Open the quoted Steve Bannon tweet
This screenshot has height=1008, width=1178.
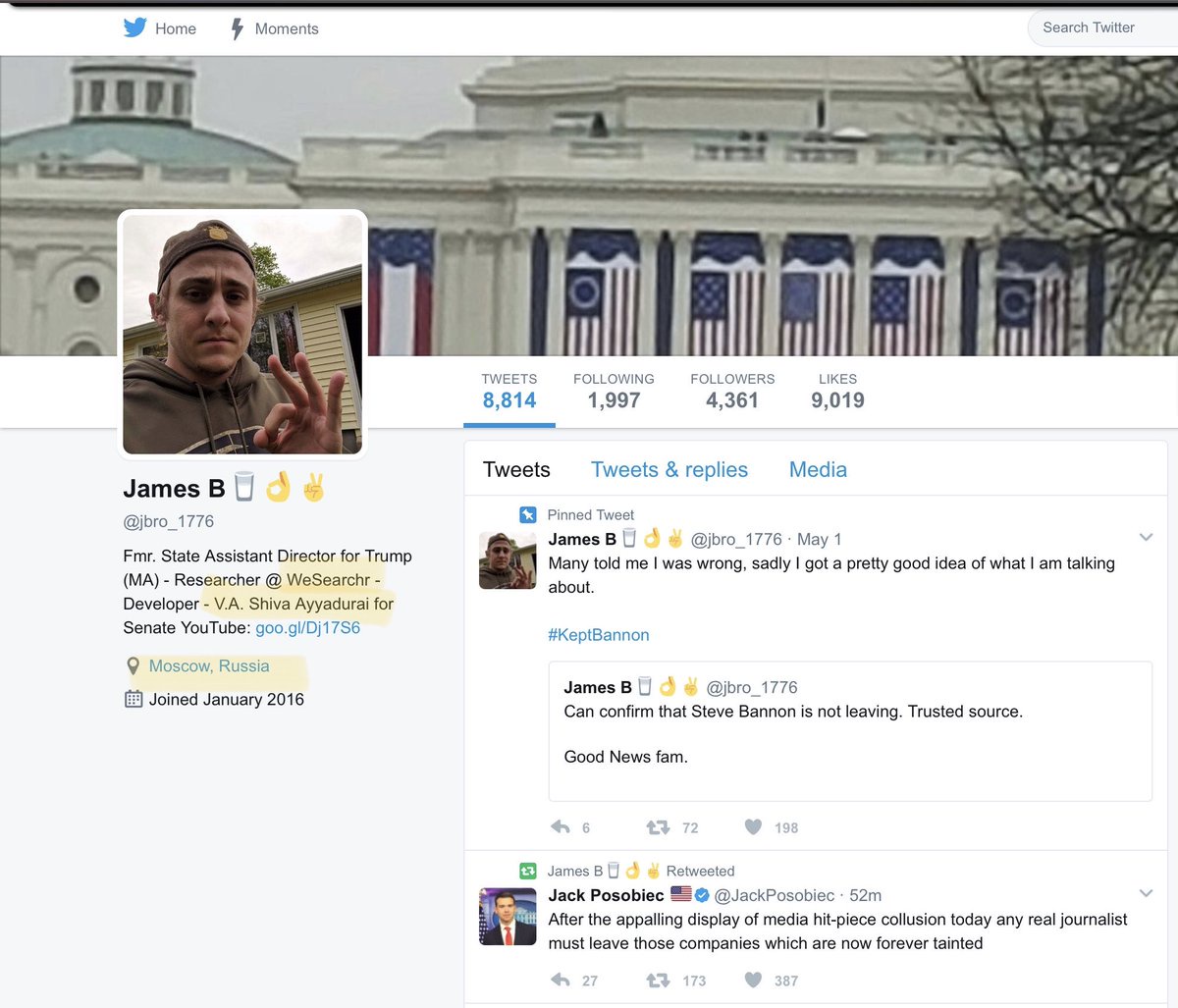pos(850,731)
